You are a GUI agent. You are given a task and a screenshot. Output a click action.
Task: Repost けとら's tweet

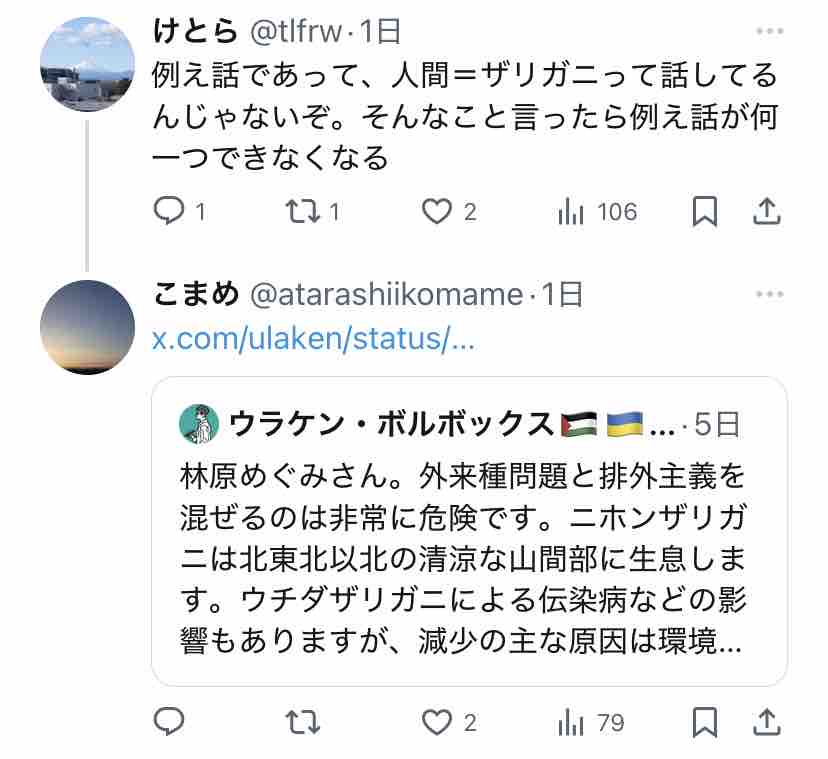pos(299,211)
